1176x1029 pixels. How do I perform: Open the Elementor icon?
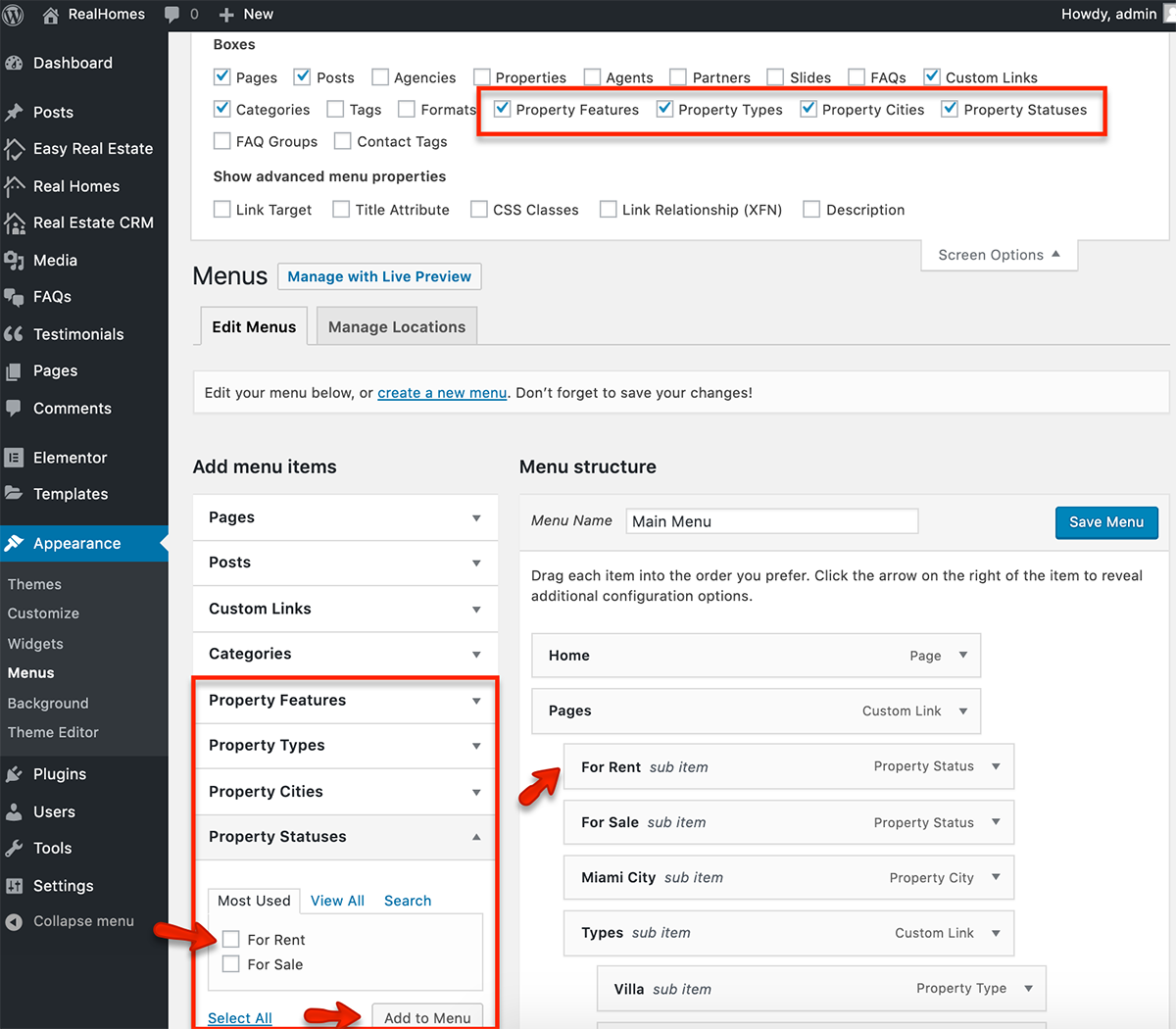pos(15,457)
